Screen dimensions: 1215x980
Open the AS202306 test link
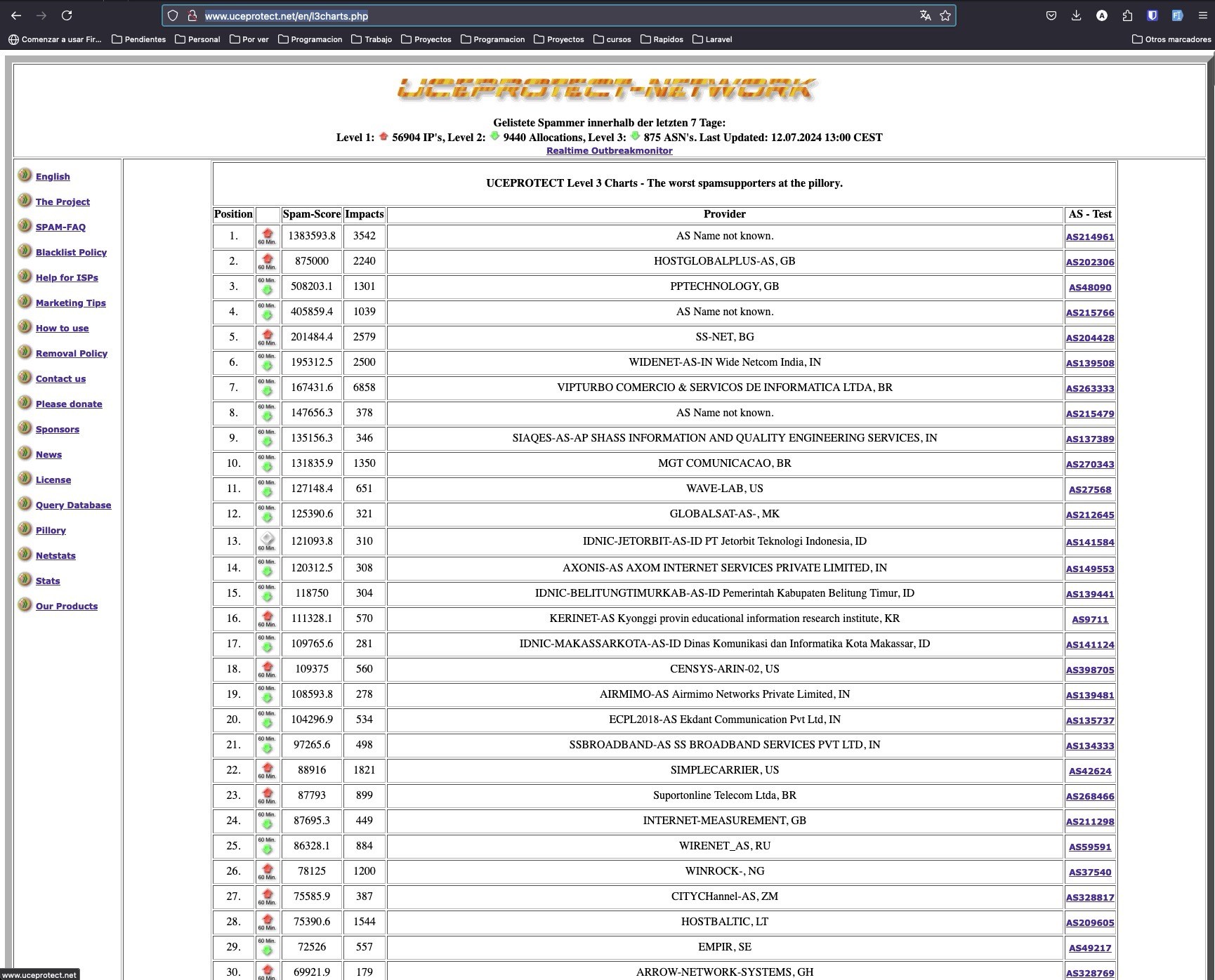click(1090, 262)
